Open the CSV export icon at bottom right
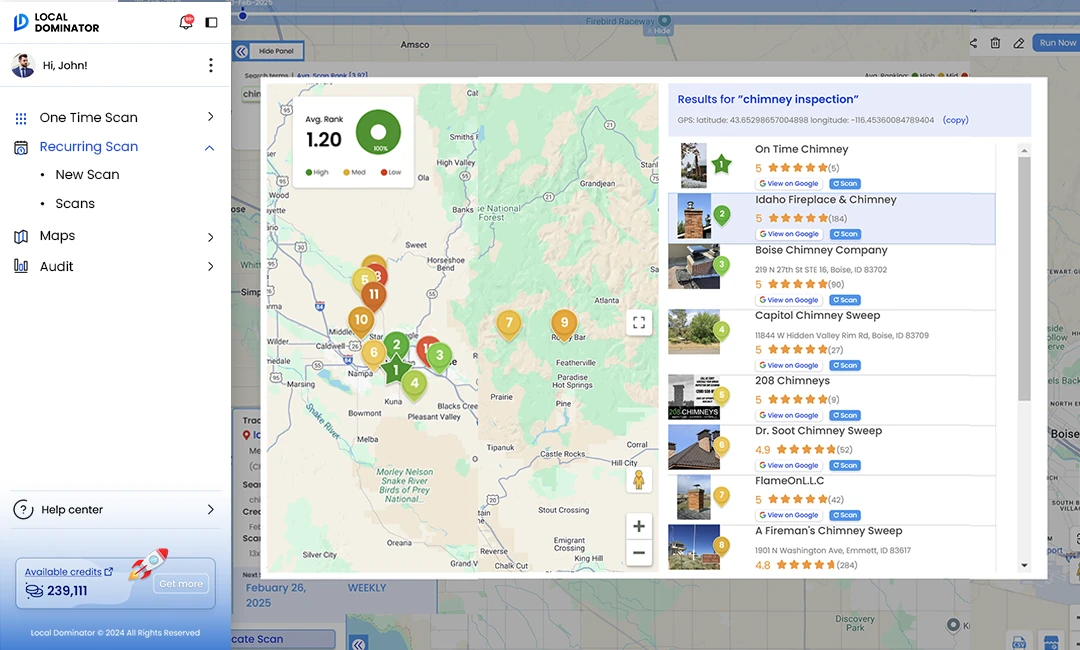The width and height of the screenshot is (1080, 650). pos(1019,642)
